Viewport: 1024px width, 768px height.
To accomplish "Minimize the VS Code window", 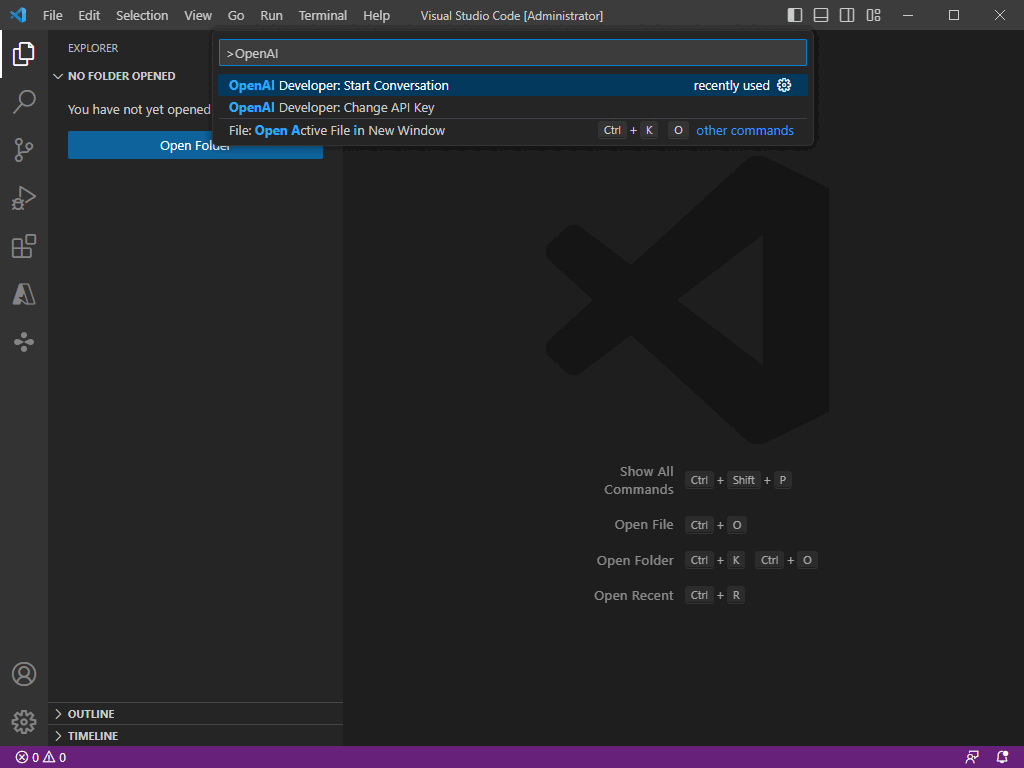I will click(x=908, y=15).
